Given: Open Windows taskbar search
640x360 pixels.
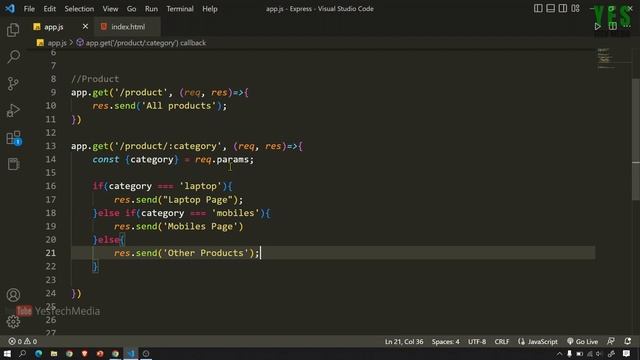Looking at the screenshot, I should point(22,353).
